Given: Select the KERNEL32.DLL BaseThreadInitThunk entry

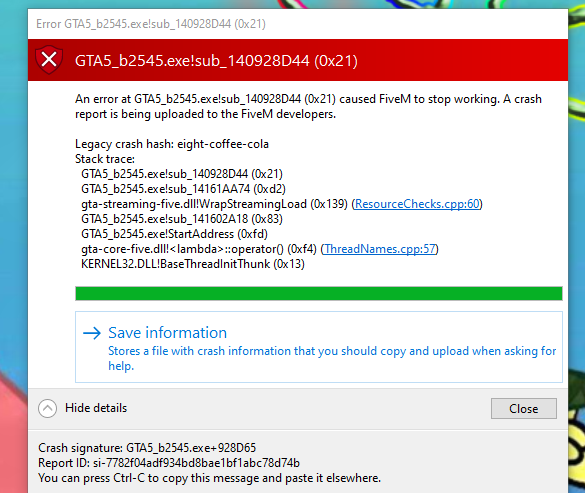Looking at the screenshot, I should (x=193, y=264).
